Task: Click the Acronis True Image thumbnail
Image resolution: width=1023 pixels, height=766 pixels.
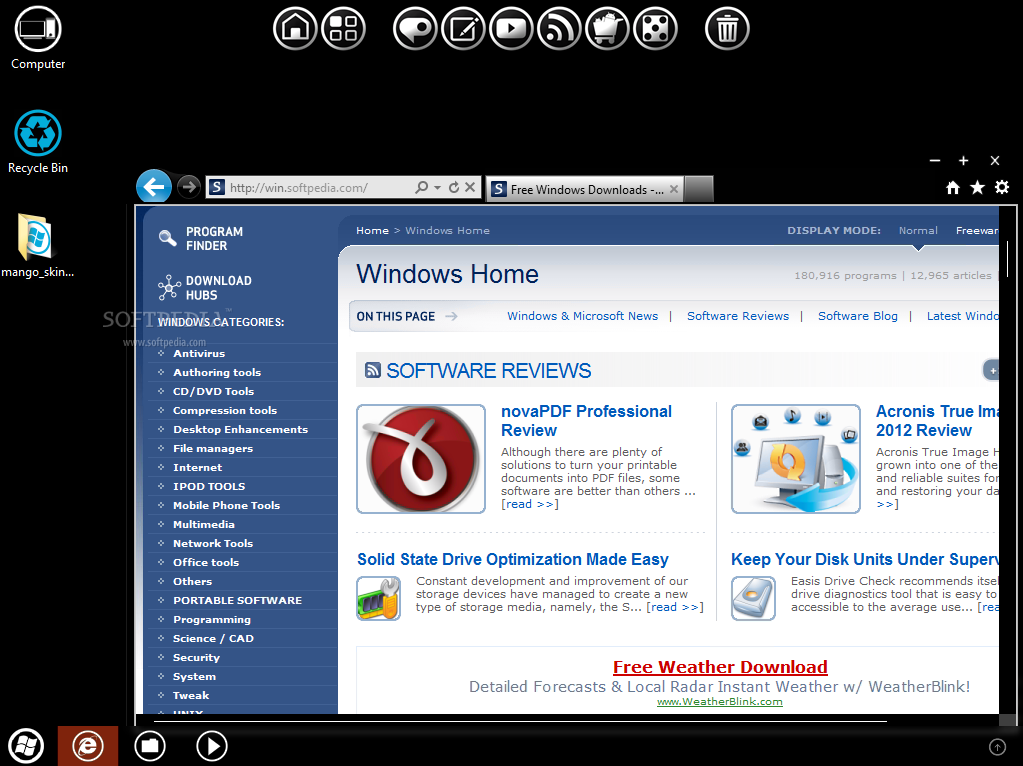Action: click(795, 459)
